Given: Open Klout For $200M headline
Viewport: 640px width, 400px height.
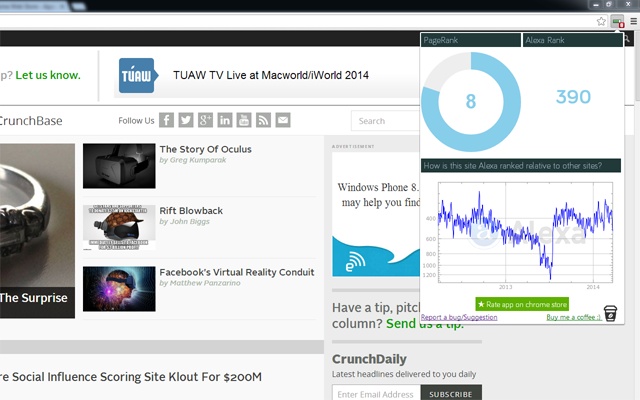Looking at the screenshot, I should tap(131, 377).
